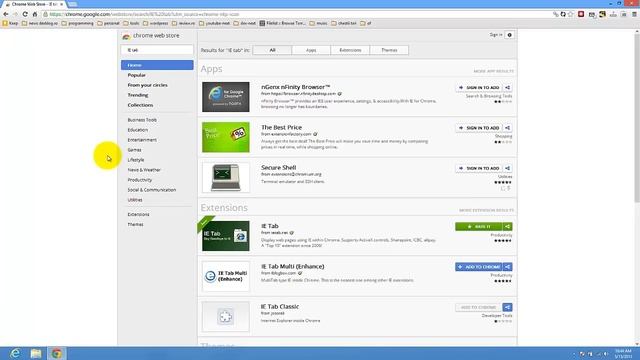Image resolution: width=640 pixels, height=360 pixels.
Task: Open Themes link in sidebar
Action: (135, 224)
